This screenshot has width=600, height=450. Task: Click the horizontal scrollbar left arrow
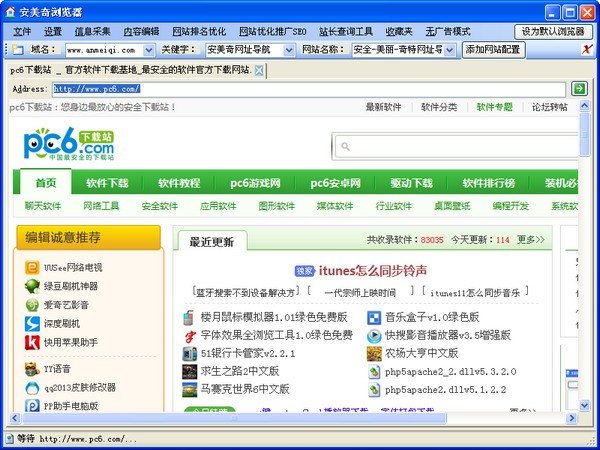pyautogui.click(x=15, y=418)
